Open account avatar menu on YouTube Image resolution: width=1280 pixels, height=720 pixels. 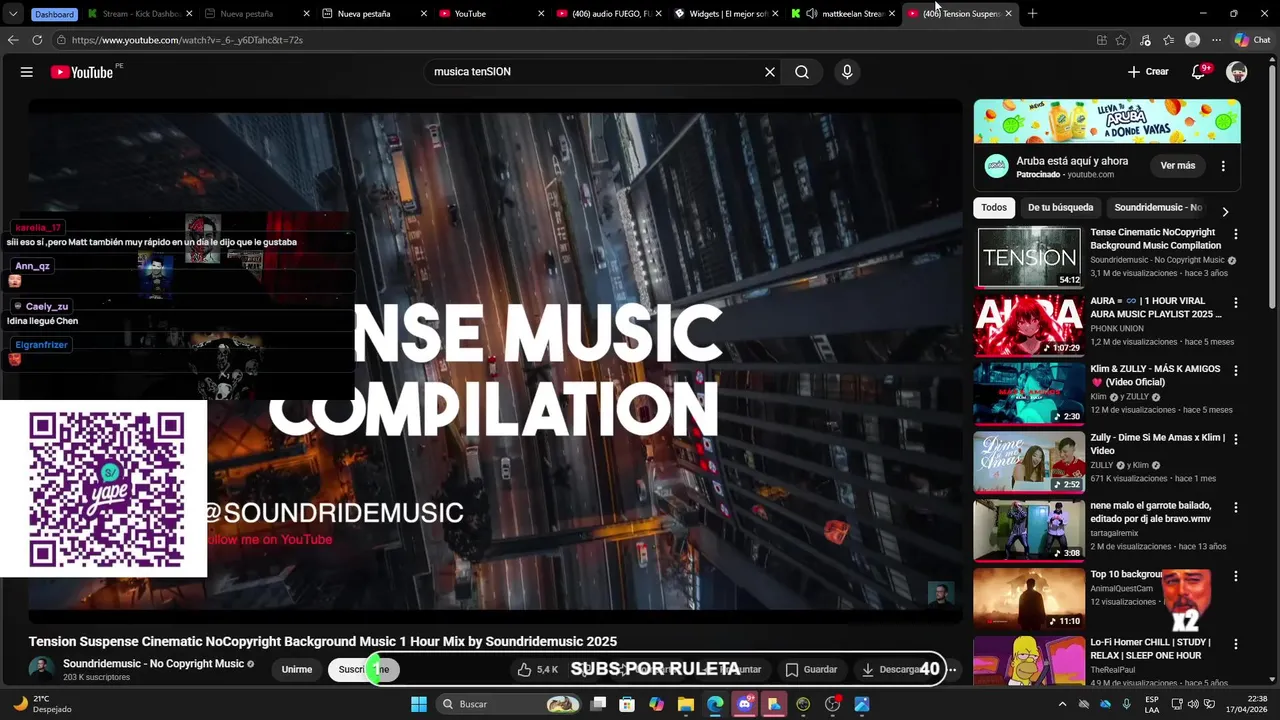(1237, 72)
